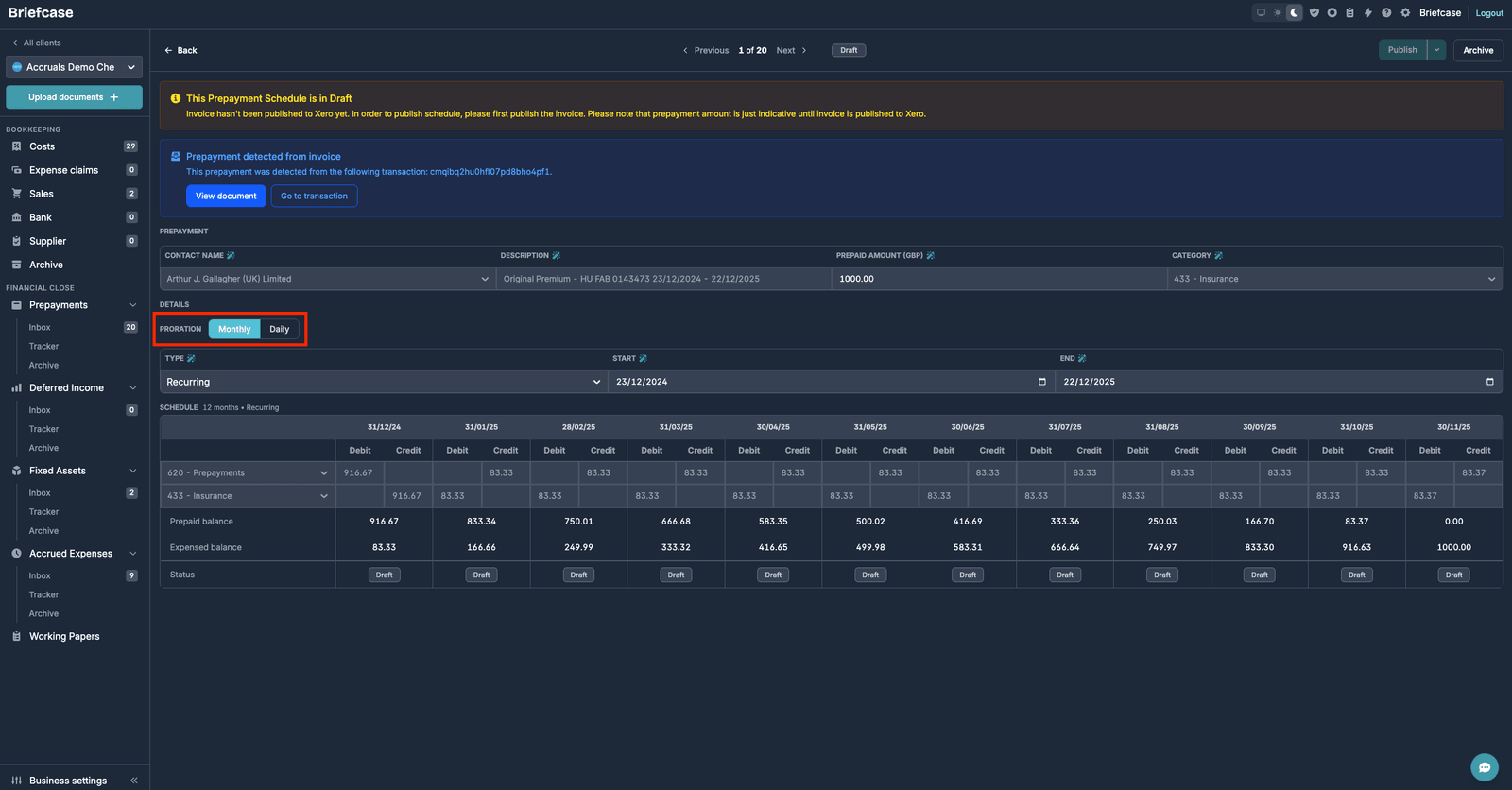
Task: Click 916.67 debit cell for 31/12/24
Action: tap(360, 472)
